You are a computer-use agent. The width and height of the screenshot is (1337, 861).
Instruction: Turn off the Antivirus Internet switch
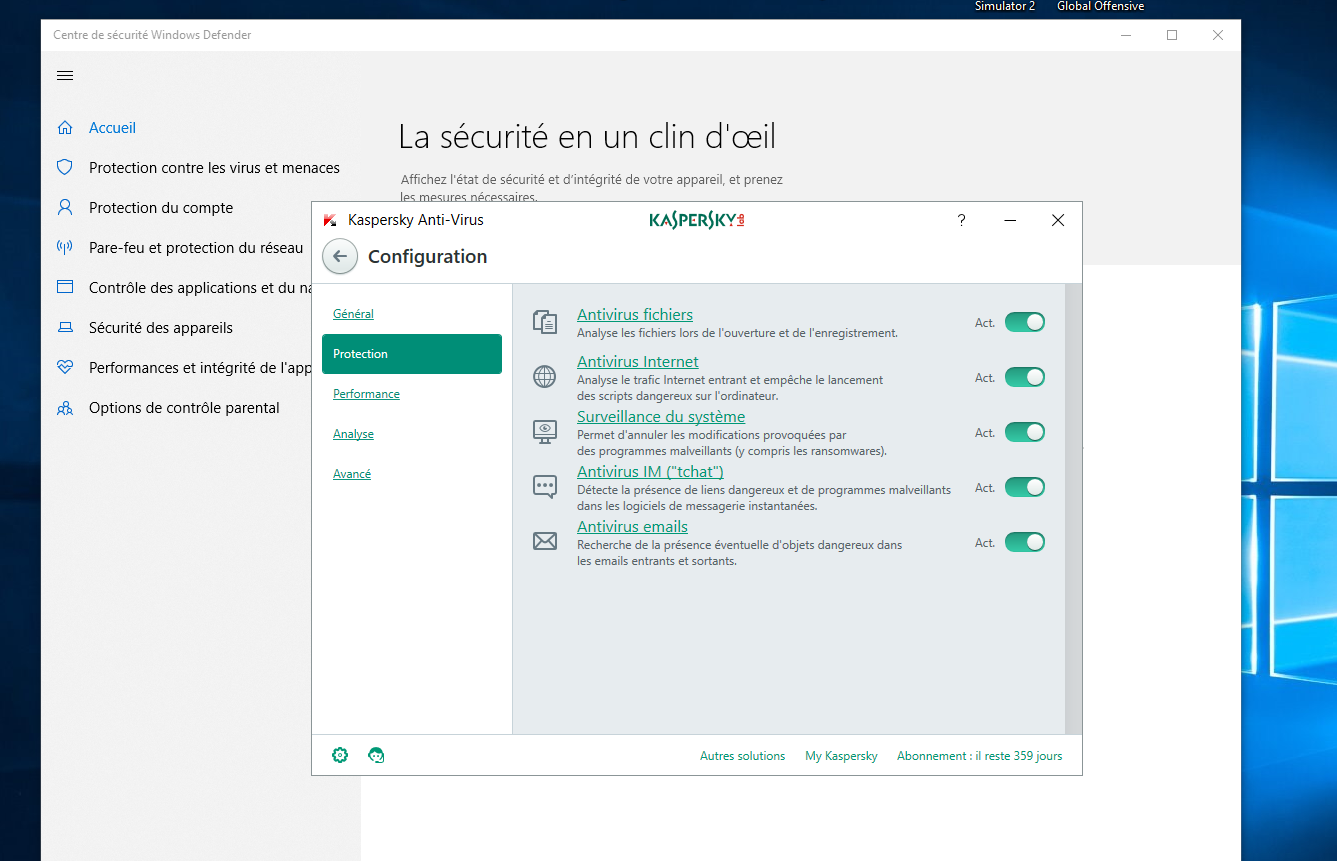coord(1025,377)
